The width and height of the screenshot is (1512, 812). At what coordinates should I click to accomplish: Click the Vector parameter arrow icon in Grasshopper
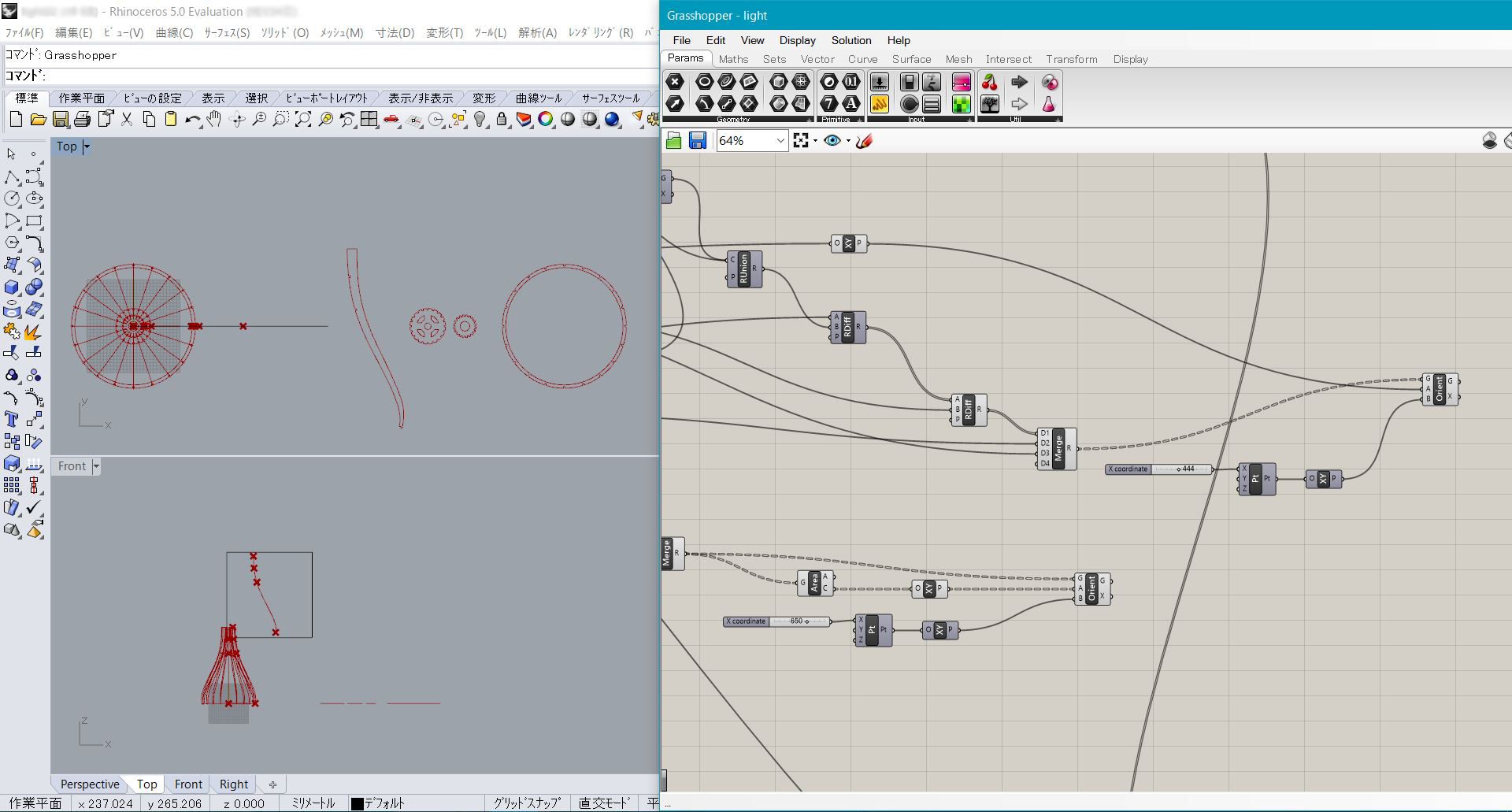(x=675, y=104)
